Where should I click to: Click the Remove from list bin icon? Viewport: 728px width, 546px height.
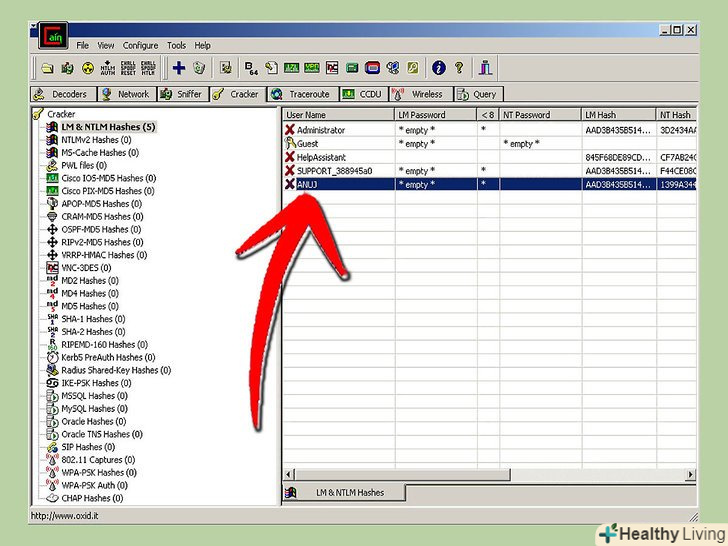click(x=199, y=68)
